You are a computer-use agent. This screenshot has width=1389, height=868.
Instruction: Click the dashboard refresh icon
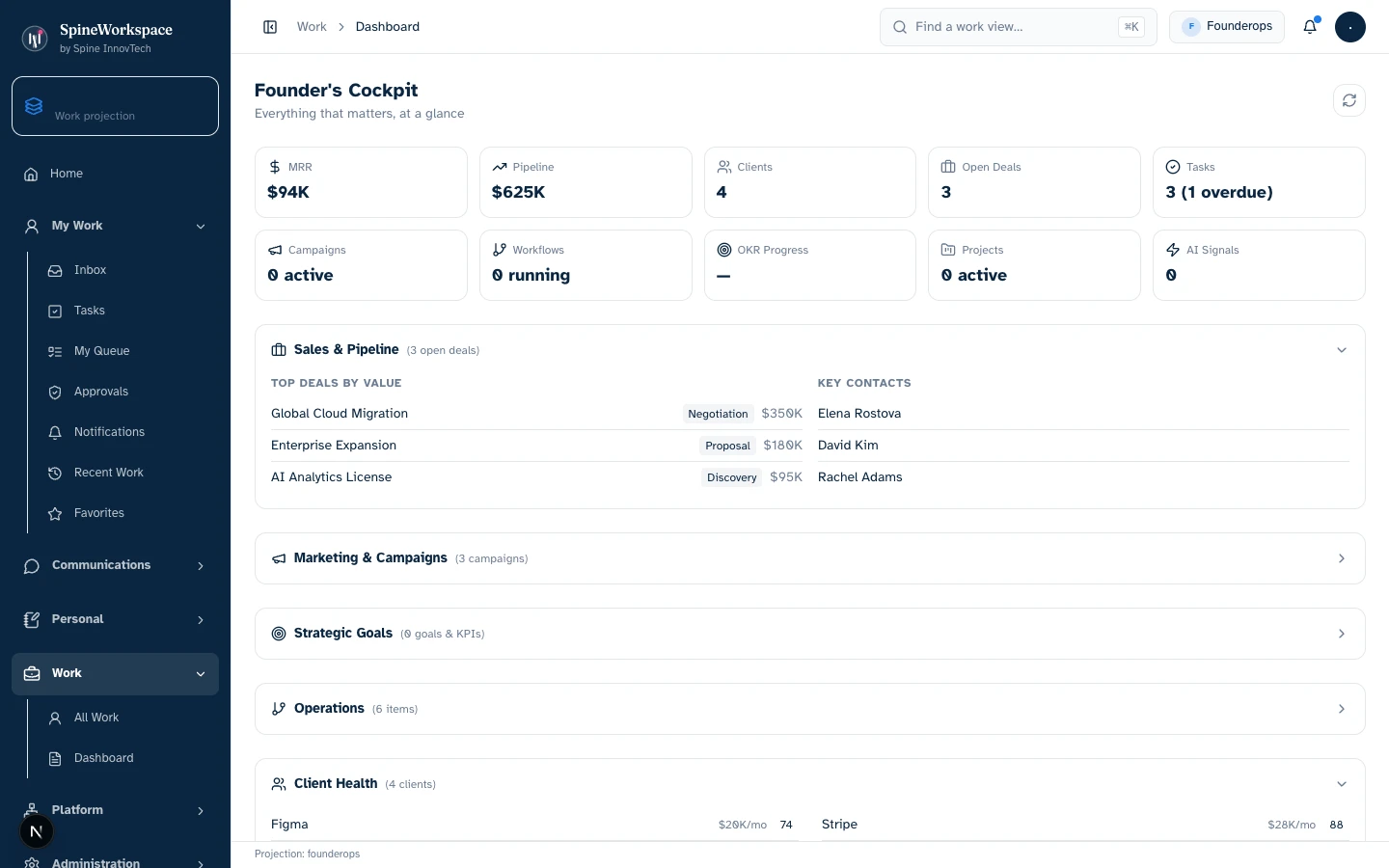point(1349,100)
